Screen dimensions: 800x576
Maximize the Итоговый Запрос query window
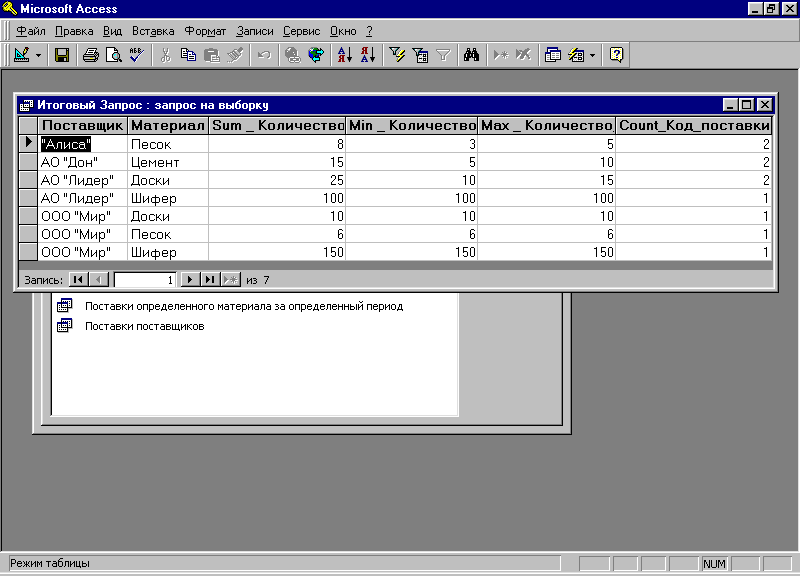[x=746, y=105]
